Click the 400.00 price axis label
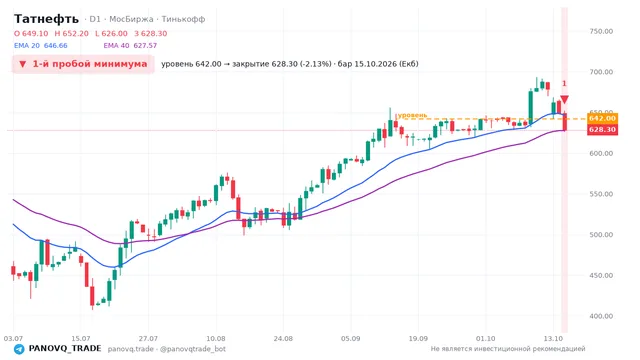 tap(601, 316)
